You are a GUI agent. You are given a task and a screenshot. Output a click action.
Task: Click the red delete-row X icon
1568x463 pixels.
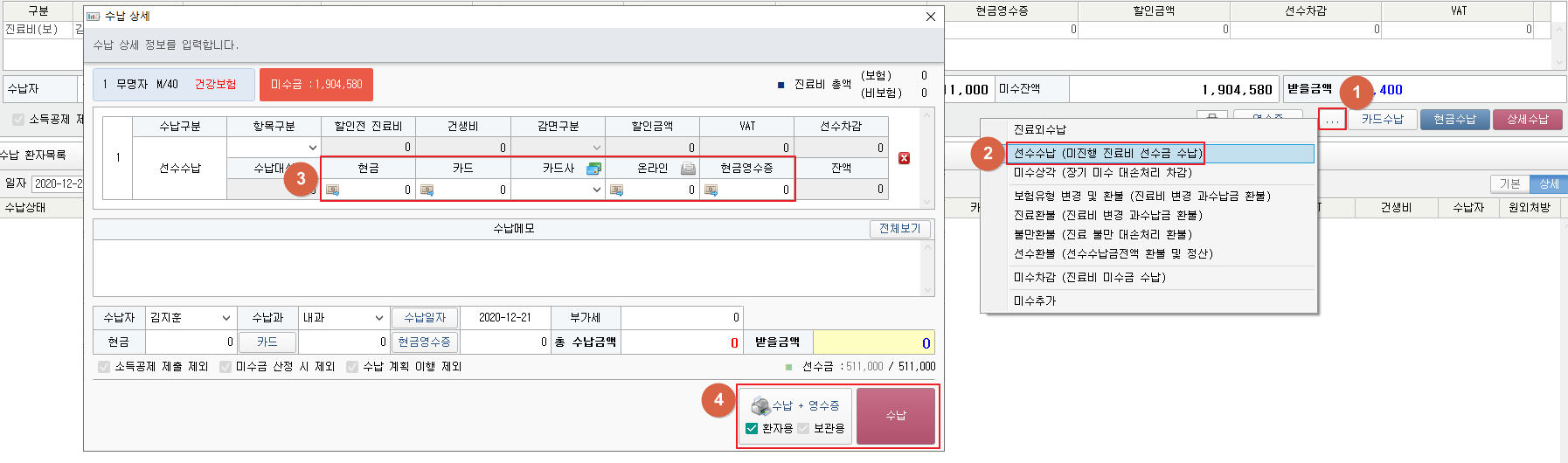[904, 158]
